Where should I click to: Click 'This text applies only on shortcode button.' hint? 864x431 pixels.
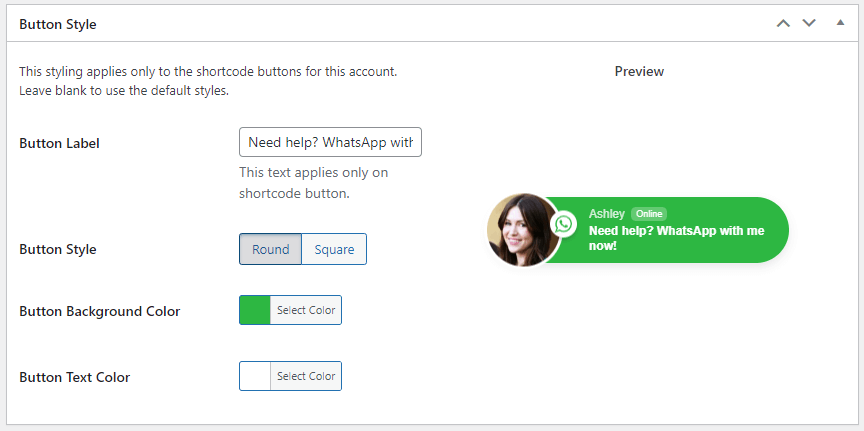pyautogui.click(x=314, y=183)
